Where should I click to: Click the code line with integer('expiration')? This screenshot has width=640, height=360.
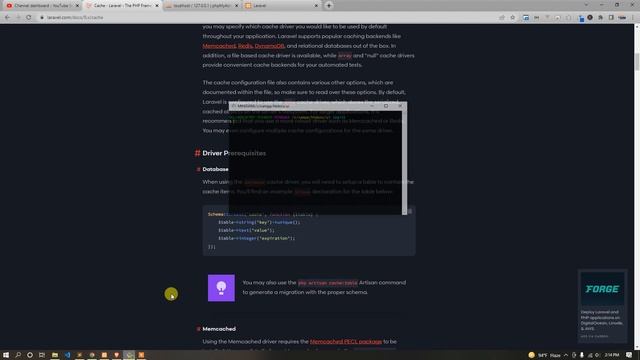[256, 238]
